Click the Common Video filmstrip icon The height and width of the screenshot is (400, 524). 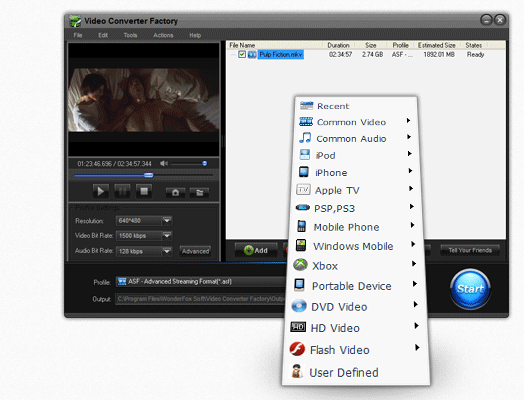coord(306,122)
